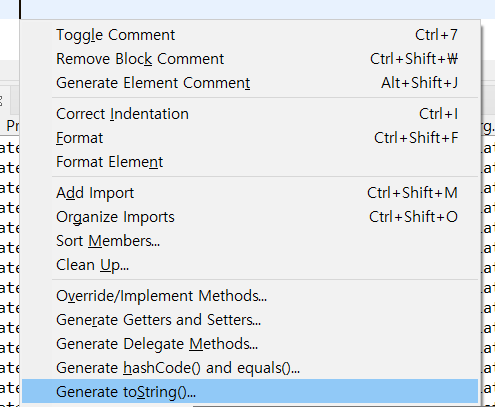Screen dimensions: 495x407
Task: Select Add Import menu item
Action: coord(250,193)
